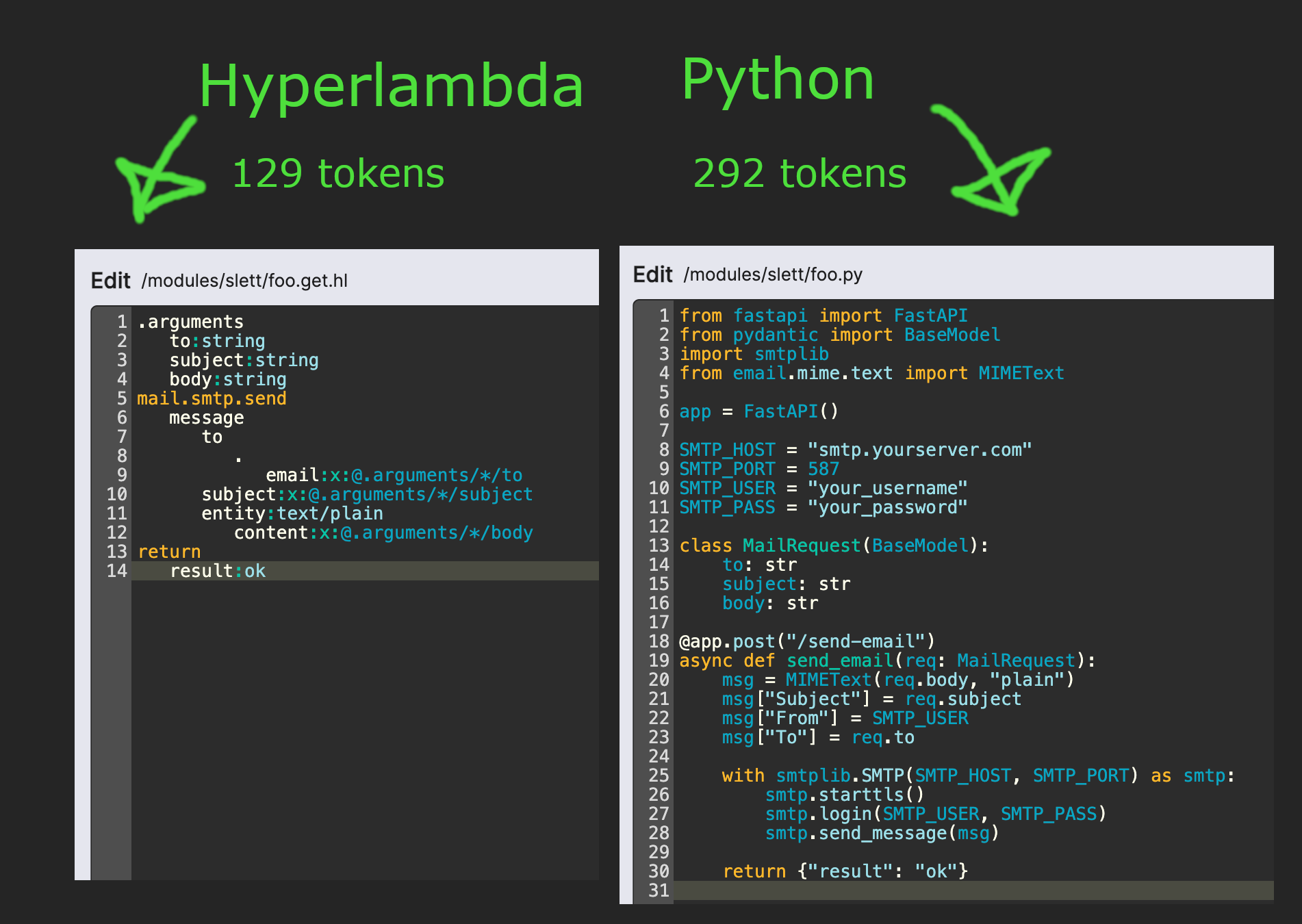Image resolution: width=1302 pixels, height=924 pixels.
Task: Click the 292 tokens text
Action: tap(800, 173)
